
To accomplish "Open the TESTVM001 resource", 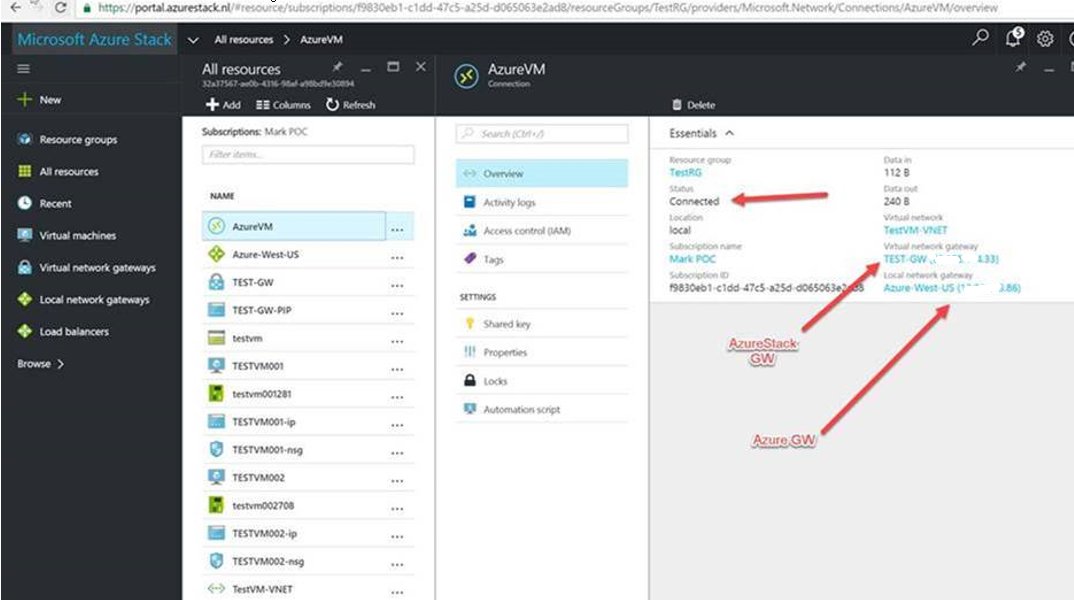I will pos(258,366).
